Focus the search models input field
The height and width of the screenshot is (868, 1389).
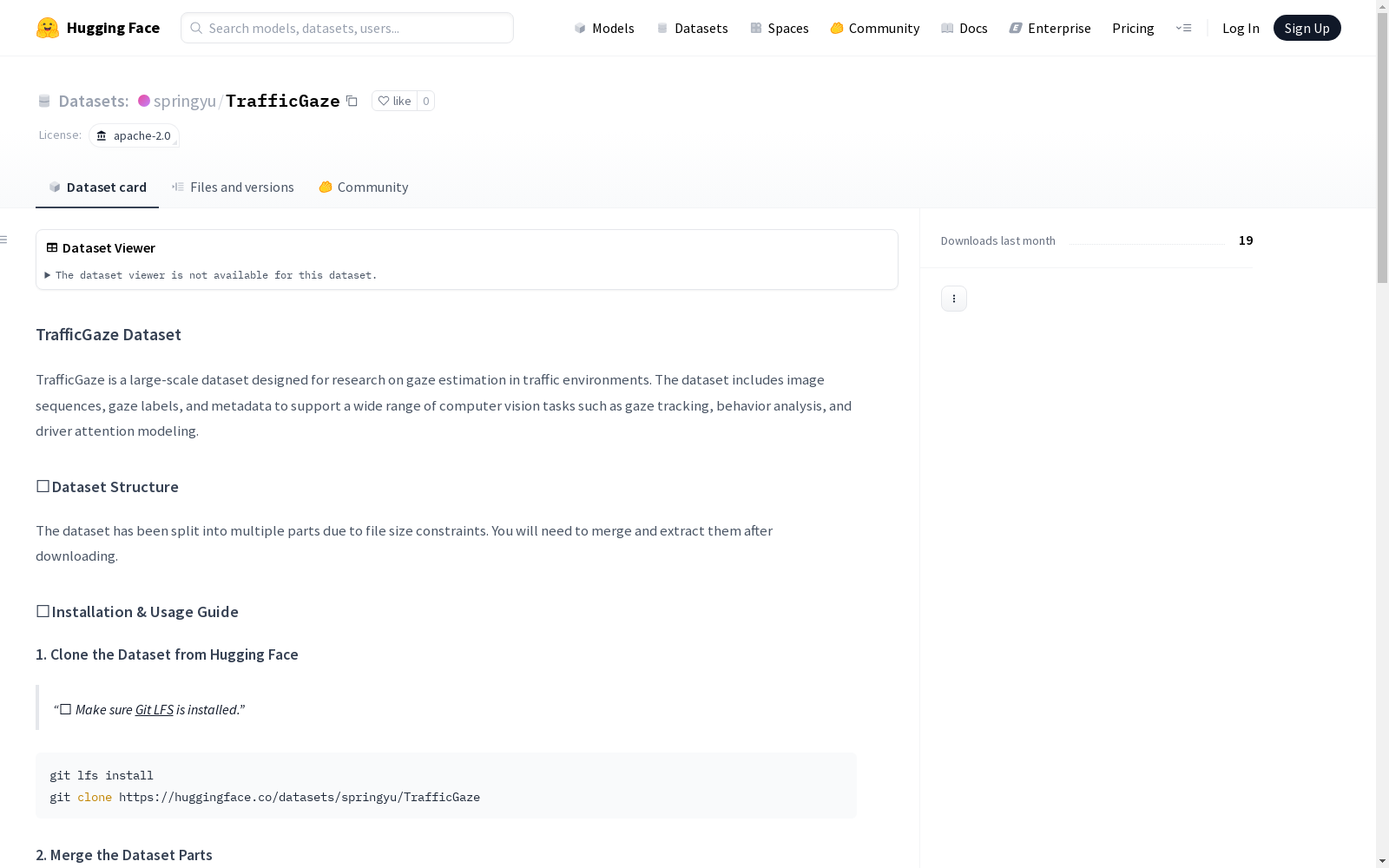(347, 28)
